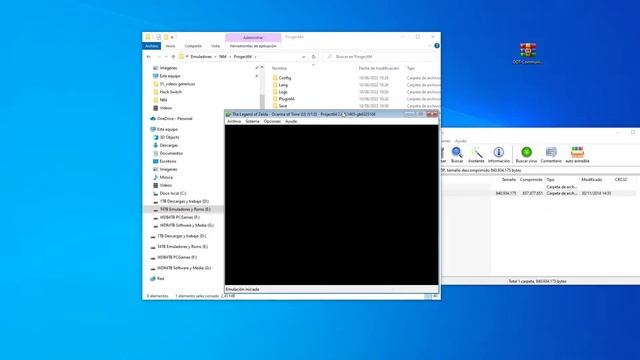Go forward in File Explorer
Viewport: 640px width, 360px height.
coord(158,57)
